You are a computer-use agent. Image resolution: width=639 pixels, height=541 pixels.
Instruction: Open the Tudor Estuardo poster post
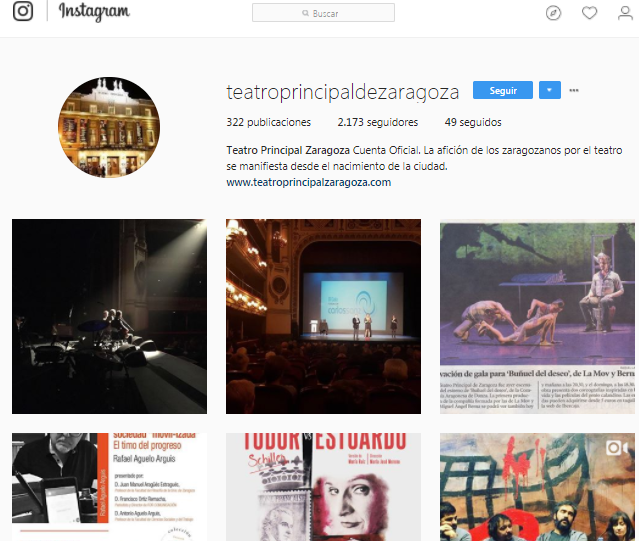point(323,487)
